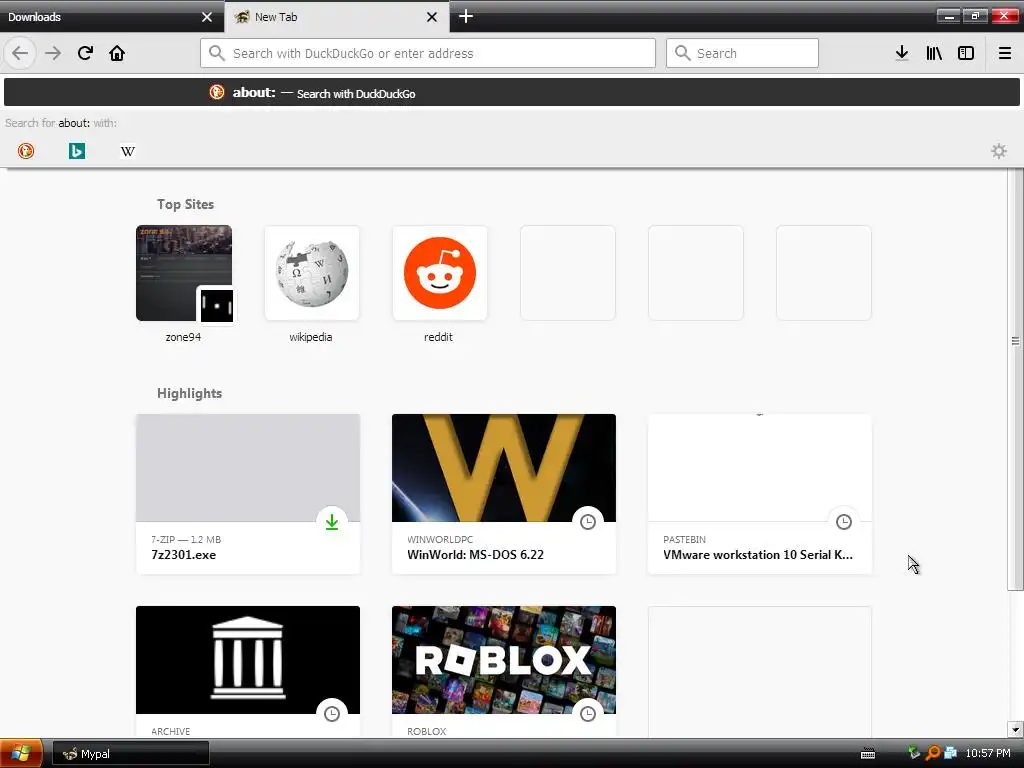The image size is (1024, 768).
Task: Open a new tab with plus button
Action: (x=466, y=16)
